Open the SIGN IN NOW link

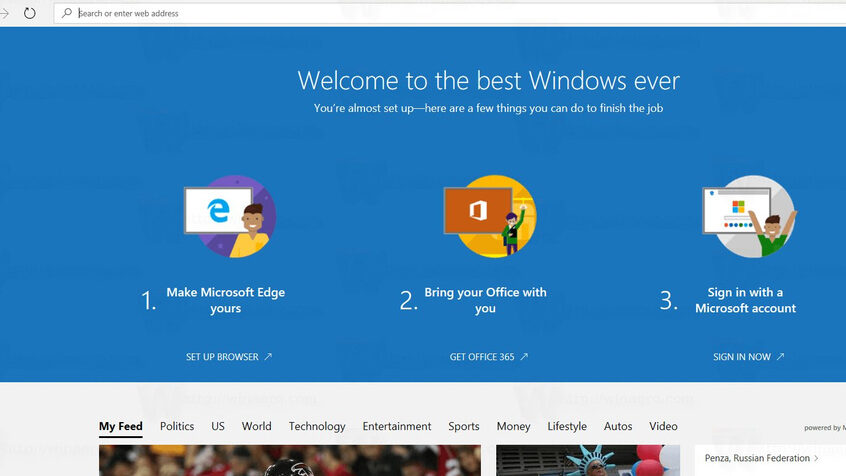[x=748, y=357]
